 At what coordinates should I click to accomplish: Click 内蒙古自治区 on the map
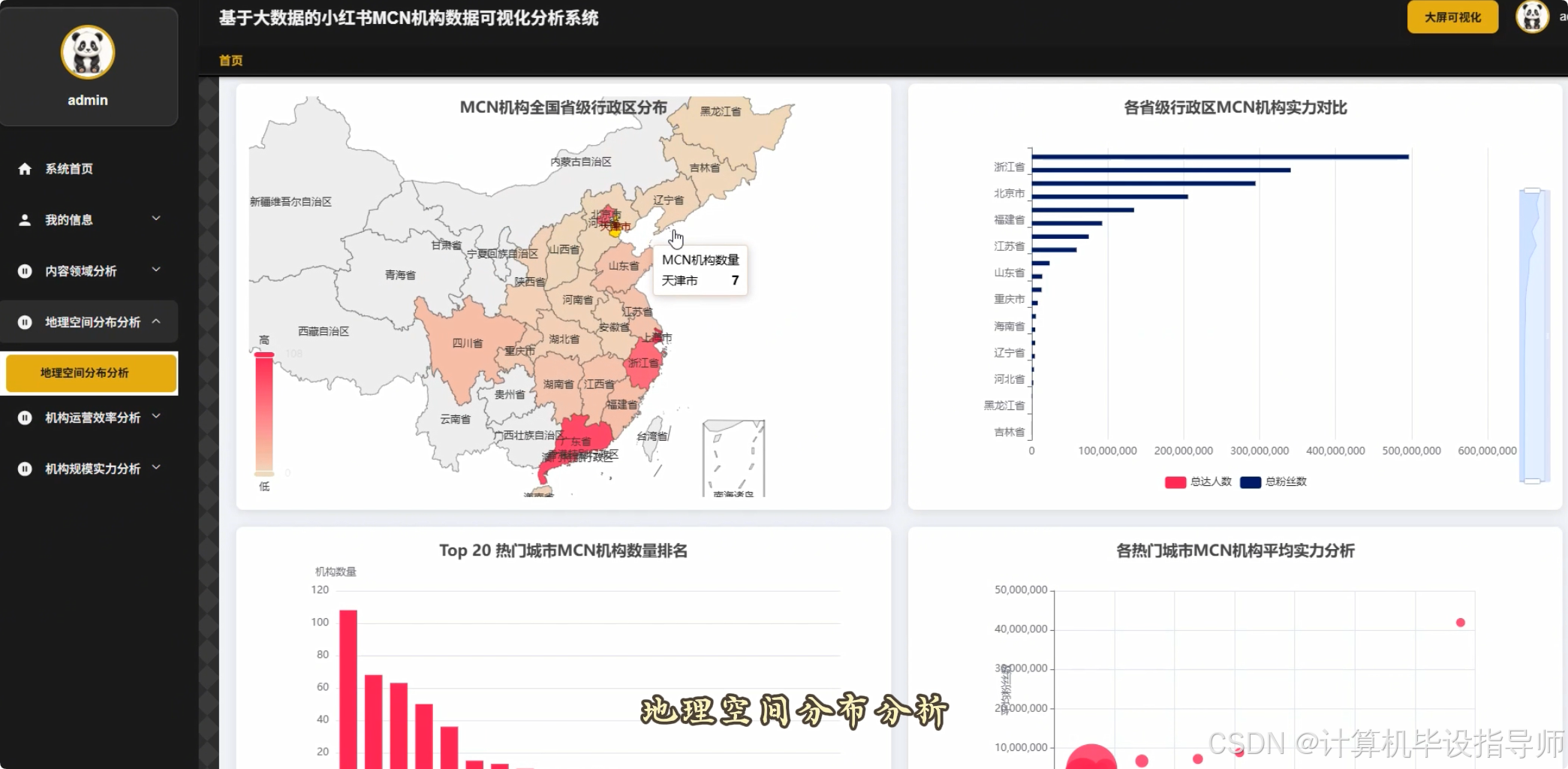point(579,162)
